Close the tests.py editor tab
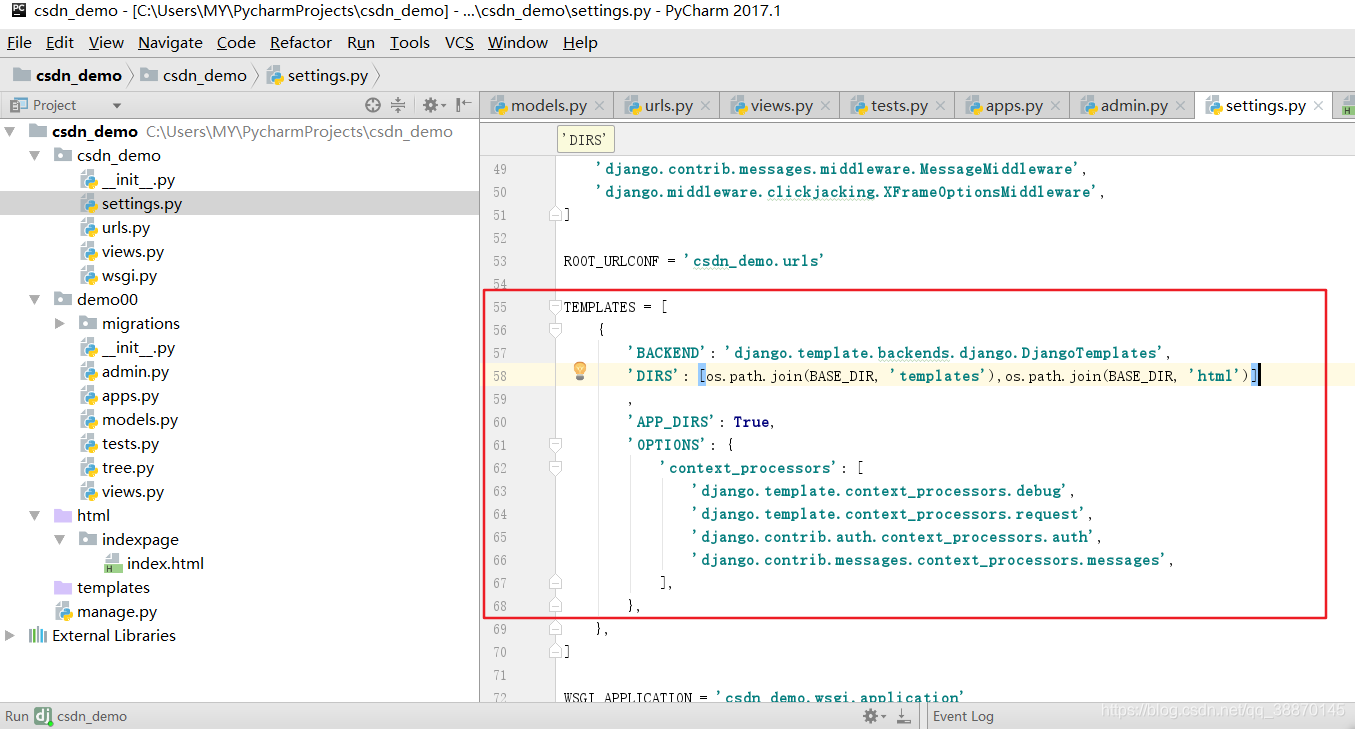The image size is (1355, 729). tap(940, 106)
